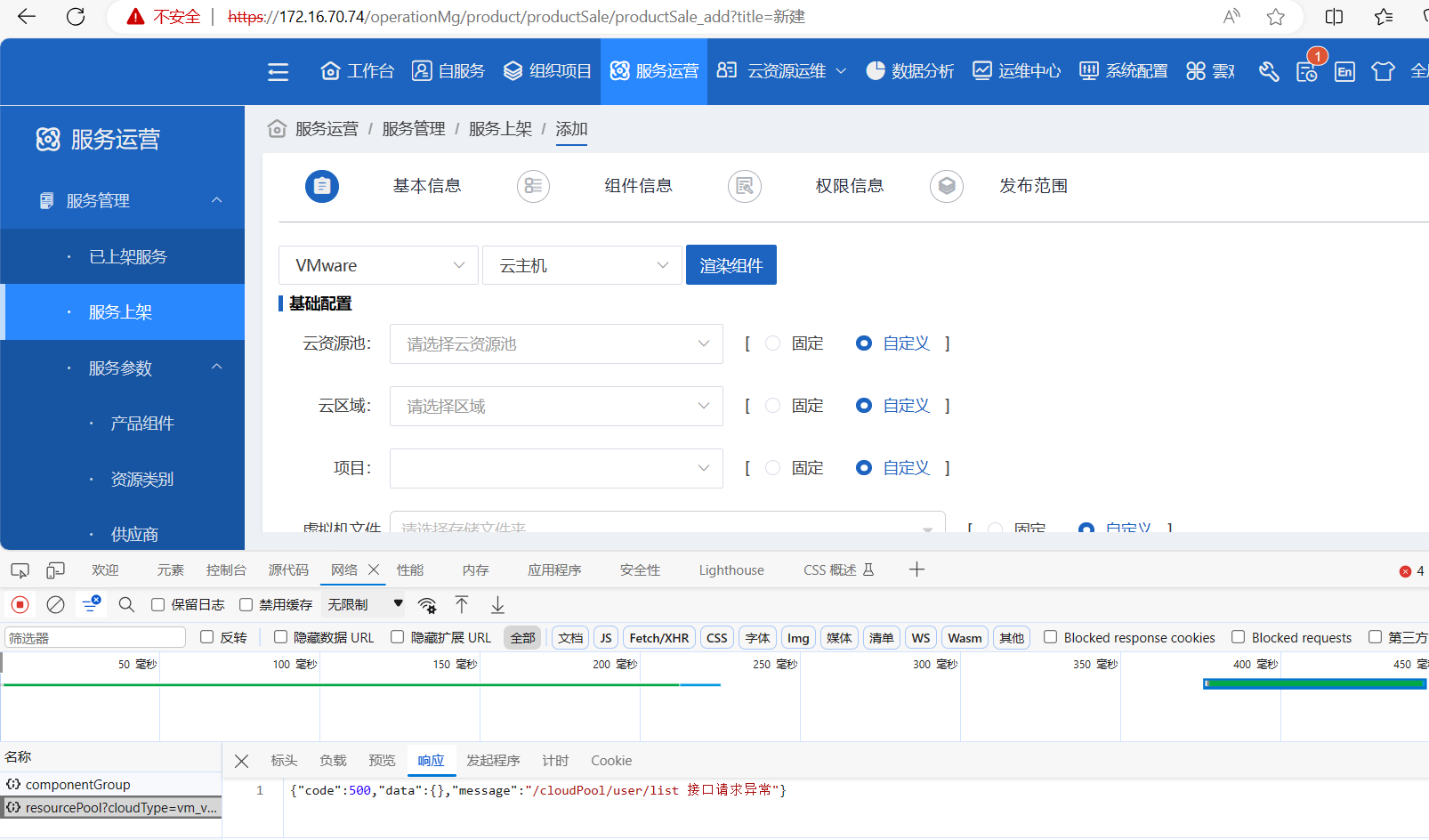Open the 无限制 throttling dropdown

[365, 605]
